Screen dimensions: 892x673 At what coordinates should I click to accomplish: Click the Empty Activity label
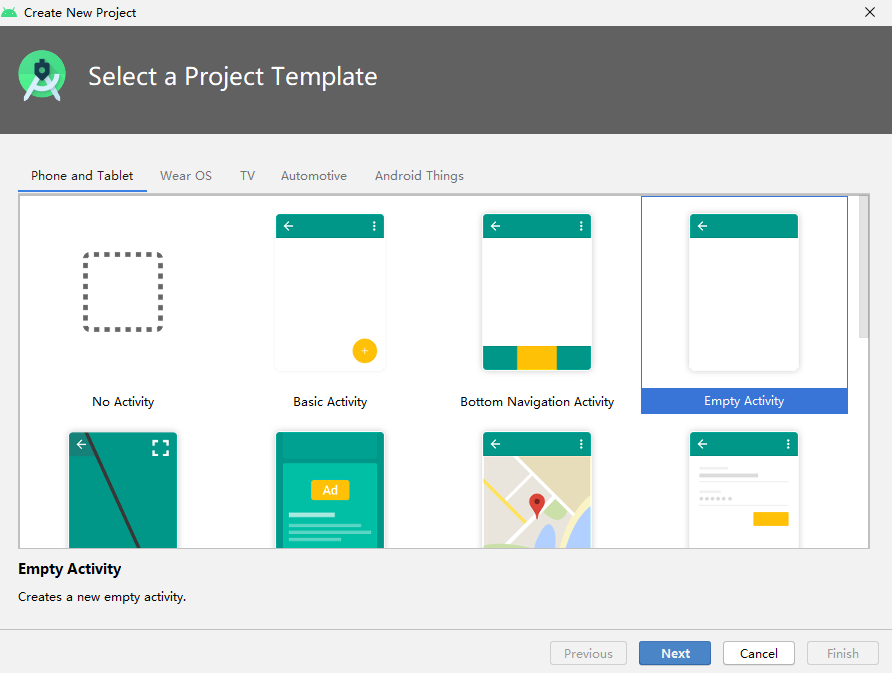tap(744, 401)
